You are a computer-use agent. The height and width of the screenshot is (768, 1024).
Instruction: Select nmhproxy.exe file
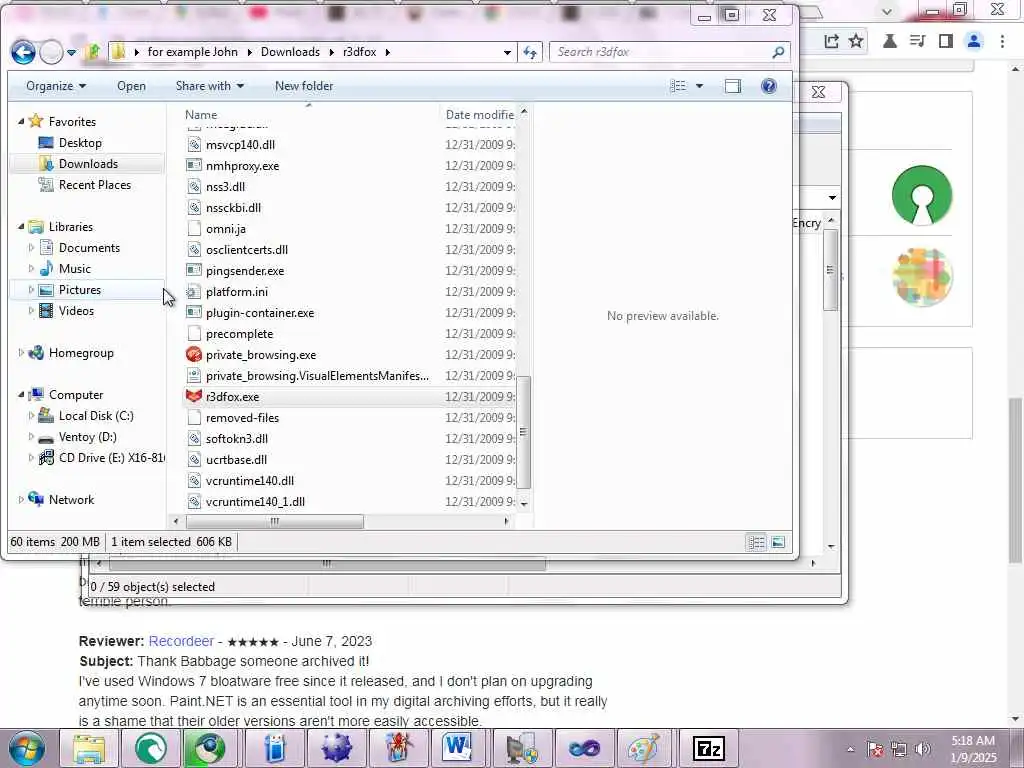(242, 166)
